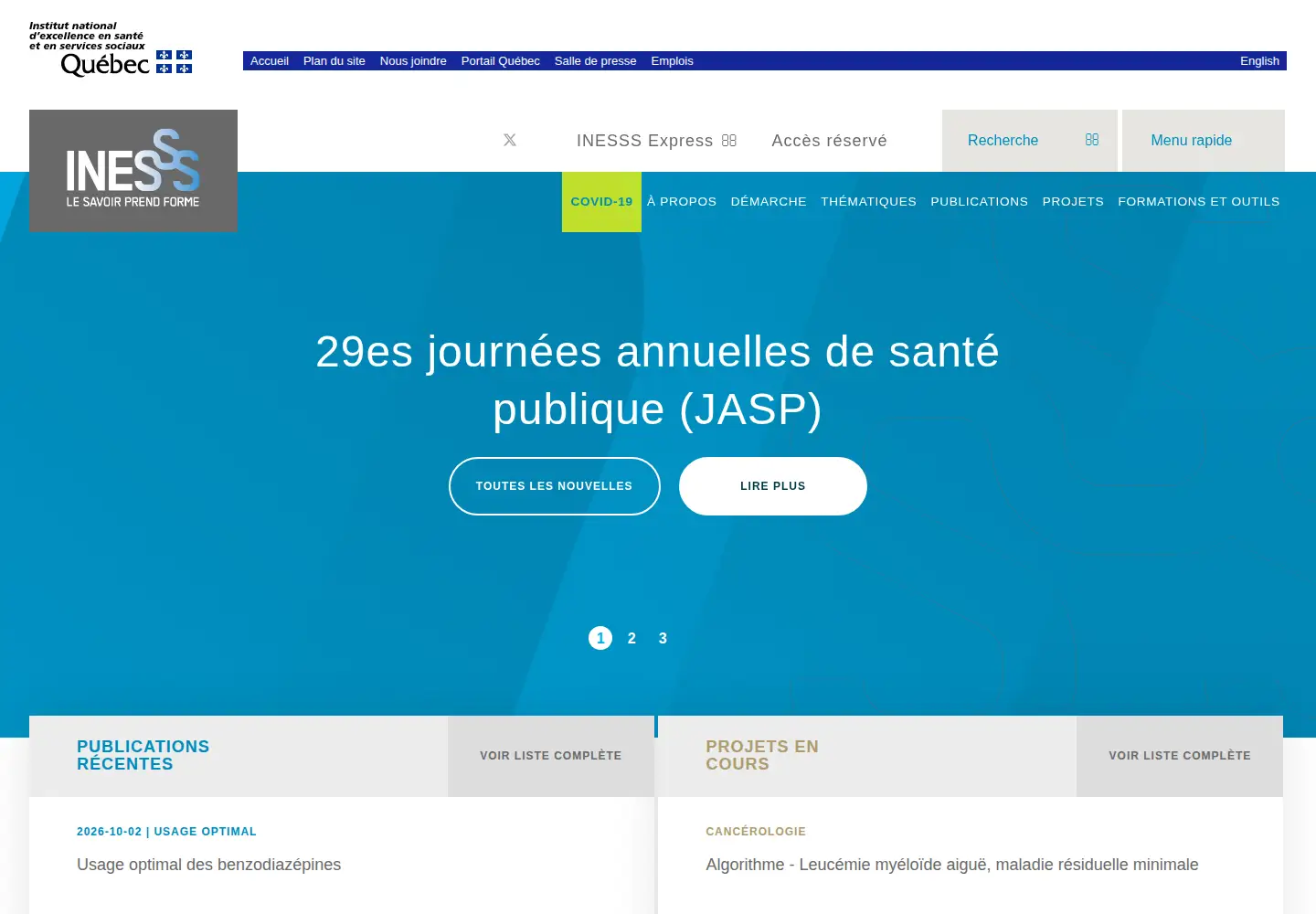Switch to carousel slide 3

pyautogui.click(x=663, y=638)
